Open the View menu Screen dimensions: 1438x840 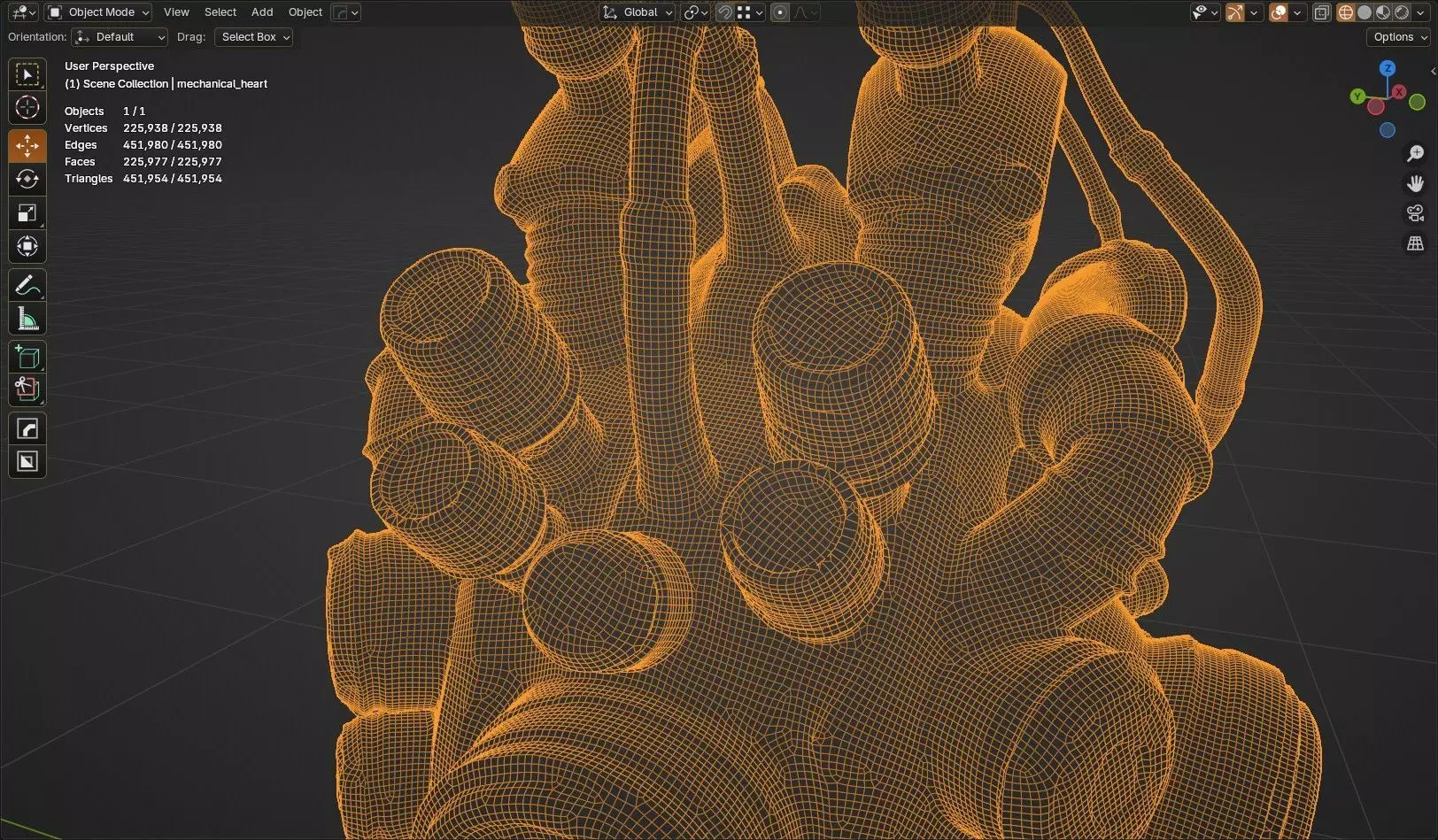pyautogui.click(x=176, y=12)
